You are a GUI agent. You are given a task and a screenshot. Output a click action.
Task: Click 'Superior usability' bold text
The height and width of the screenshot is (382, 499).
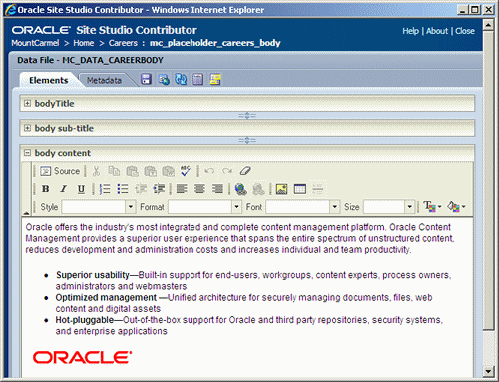tap(93, 275)
